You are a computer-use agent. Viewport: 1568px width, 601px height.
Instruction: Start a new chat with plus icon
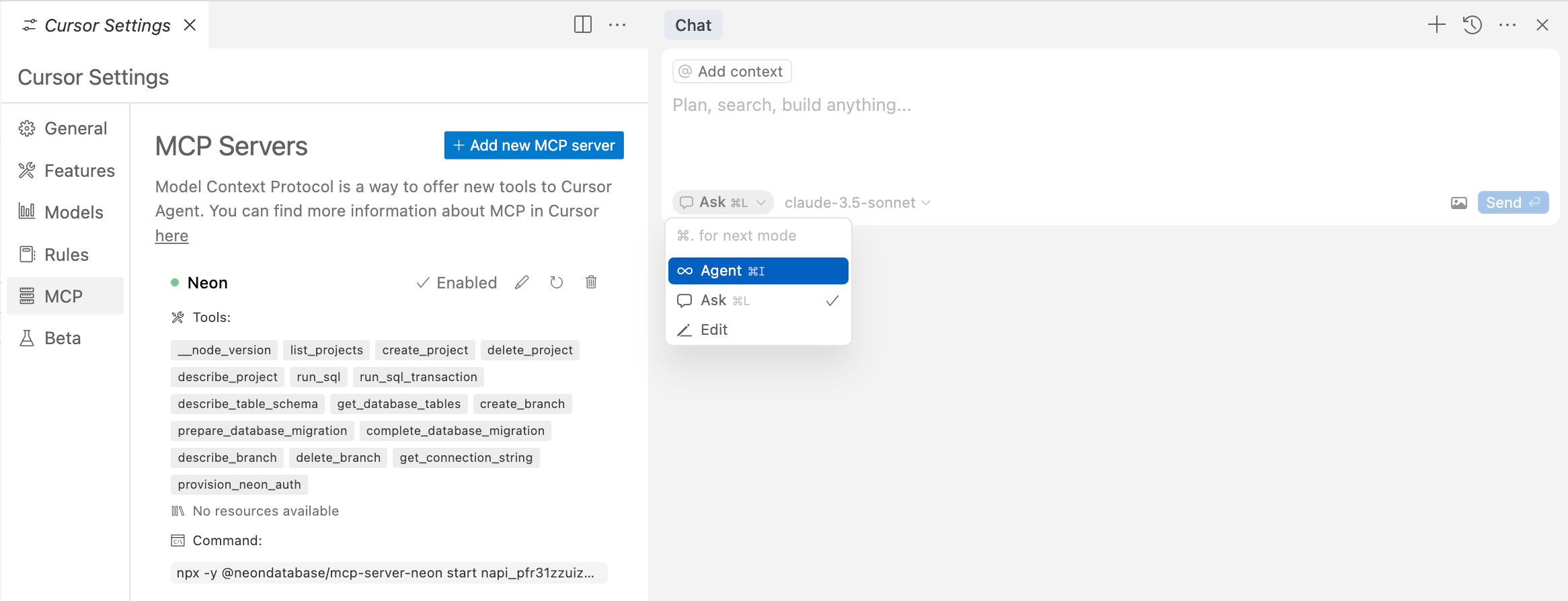coord(1436,25)
